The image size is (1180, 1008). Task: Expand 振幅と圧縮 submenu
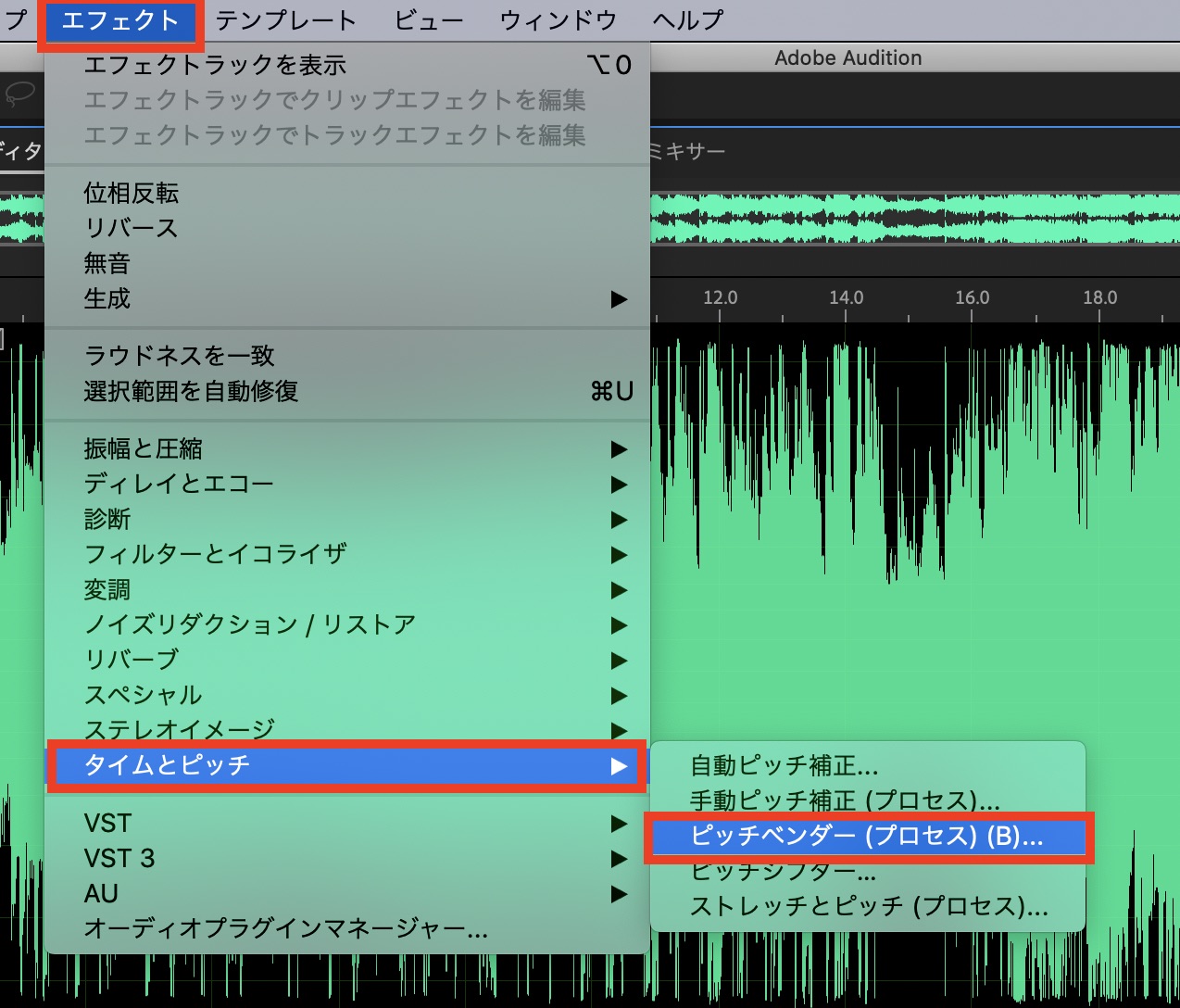[x=347, y=448]
